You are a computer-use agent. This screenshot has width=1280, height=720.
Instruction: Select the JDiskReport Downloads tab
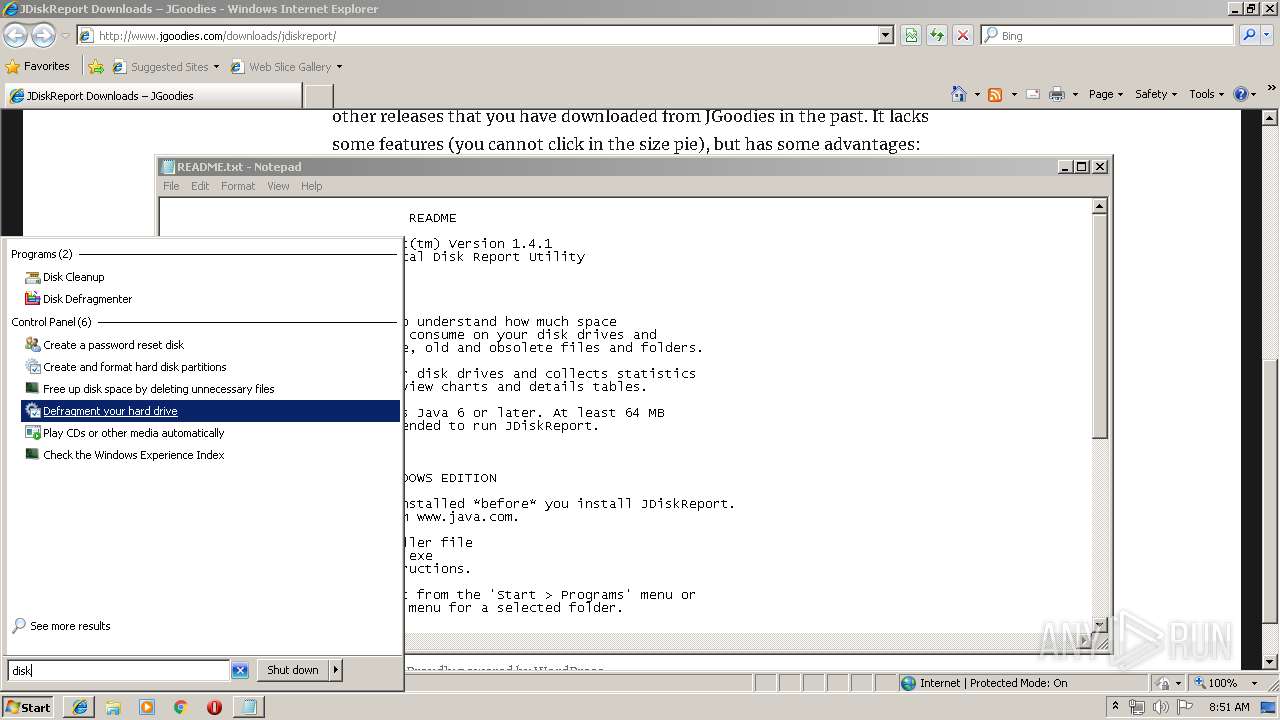[153, 96]
